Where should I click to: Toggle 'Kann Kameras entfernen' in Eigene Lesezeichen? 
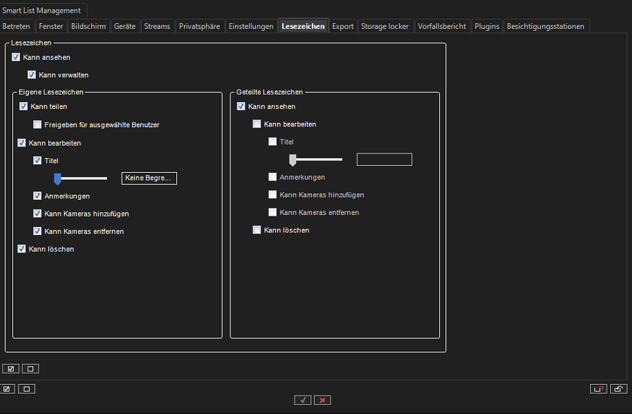pos(37,231)
